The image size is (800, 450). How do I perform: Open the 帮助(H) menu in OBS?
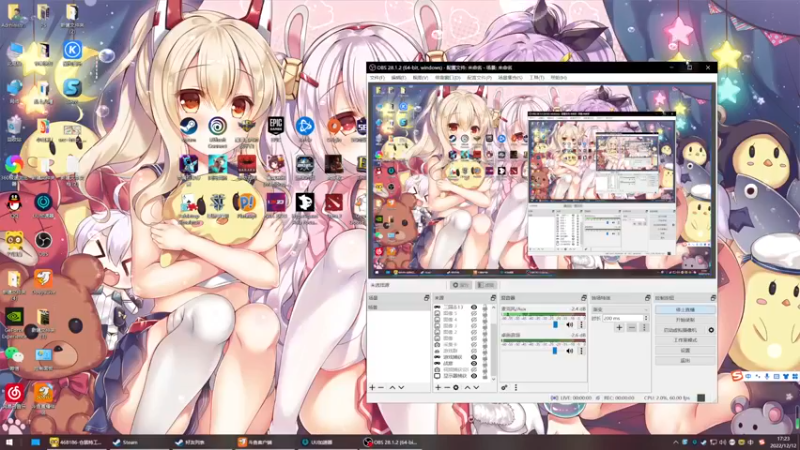pyautogui.click(x=559, y=78)
